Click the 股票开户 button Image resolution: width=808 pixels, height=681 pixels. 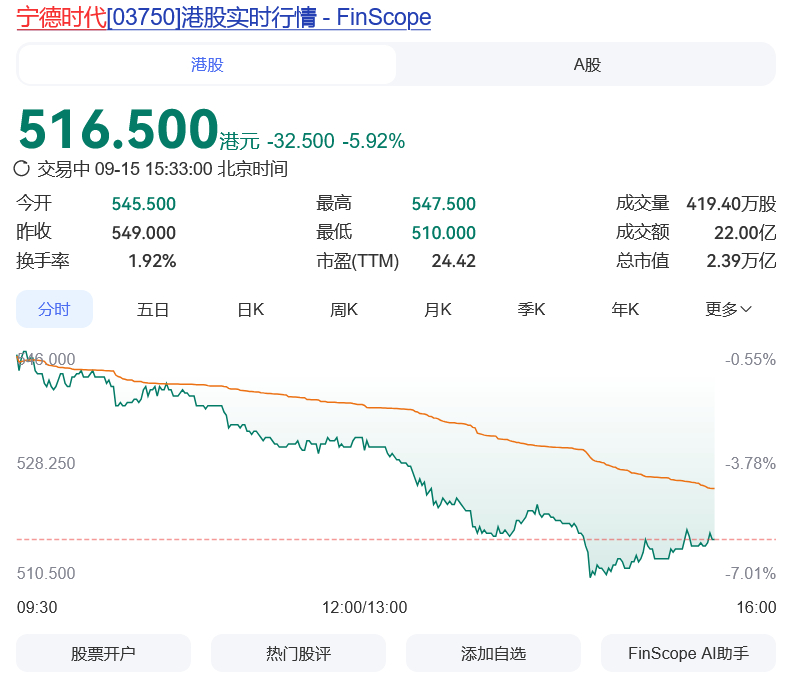point(103,653)
